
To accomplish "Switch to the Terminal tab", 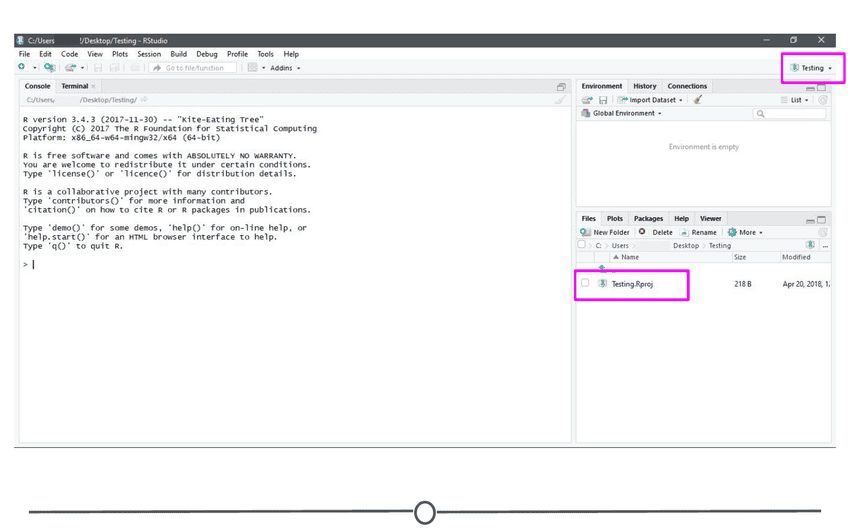I will (x=75, y=86).
